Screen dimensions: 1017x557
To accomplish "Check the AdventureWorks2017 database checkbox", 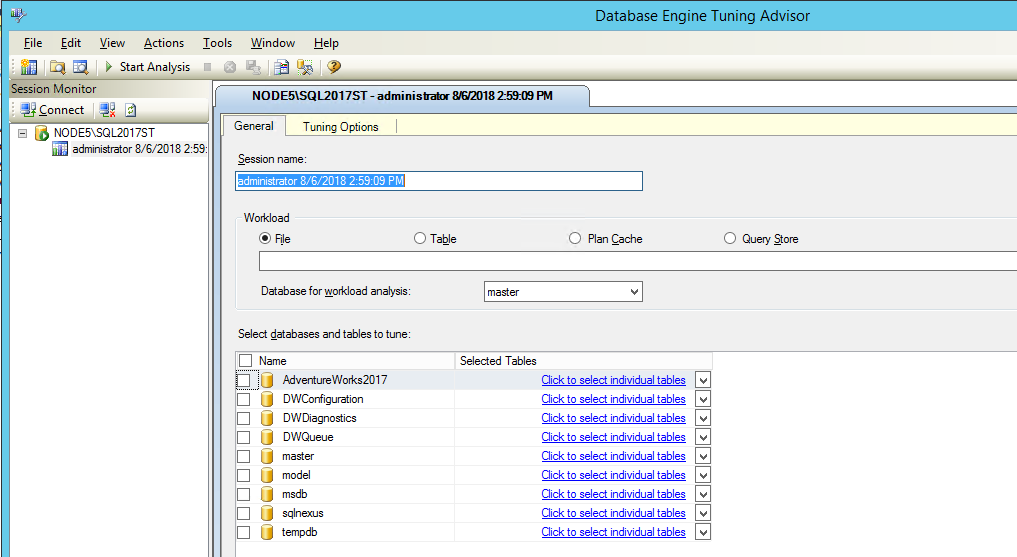I will pyautogui.click(x=244, y=380).
